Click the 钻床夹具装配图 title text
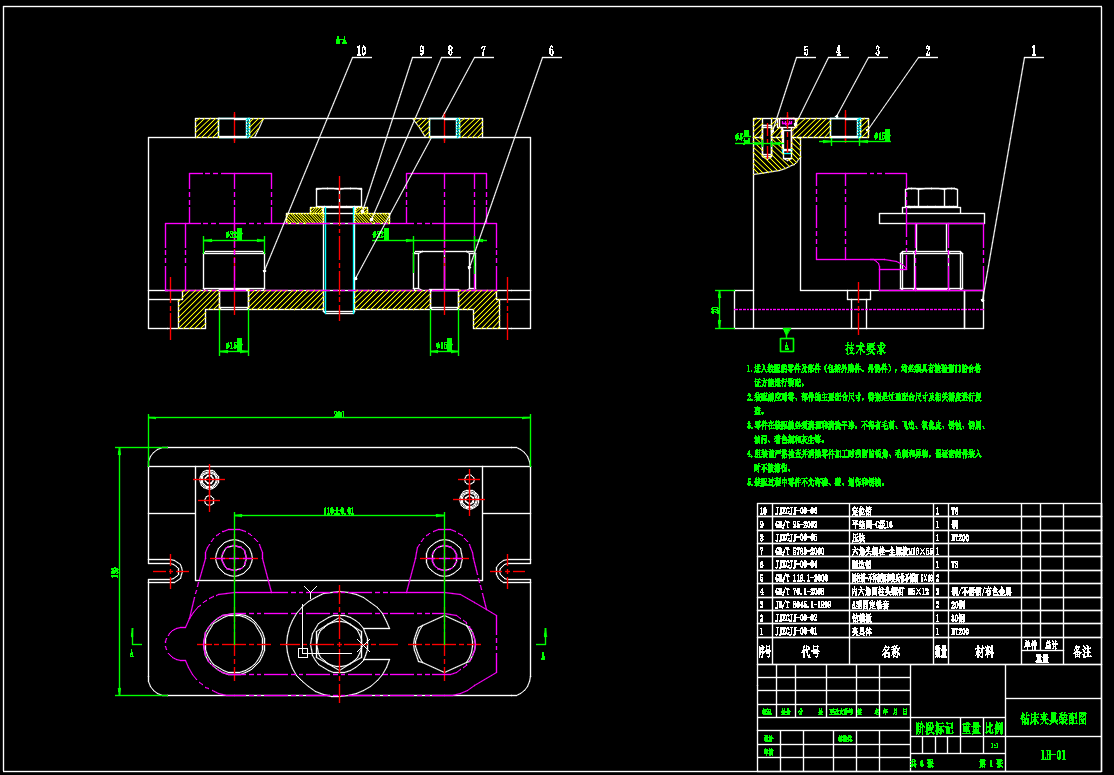Screen dimensions: 1114x775 click(x=1052, y=718)
